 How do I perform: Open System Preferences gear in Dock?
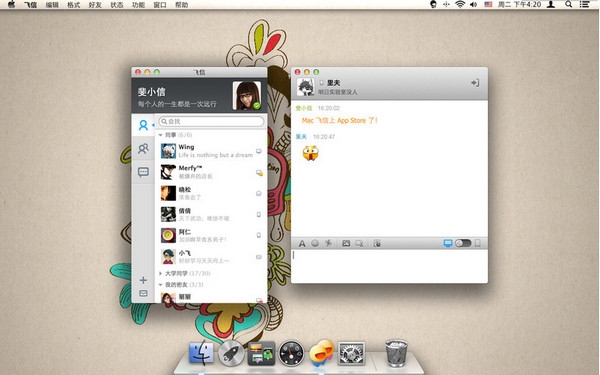pyautogui.click(x=351, y=353)
